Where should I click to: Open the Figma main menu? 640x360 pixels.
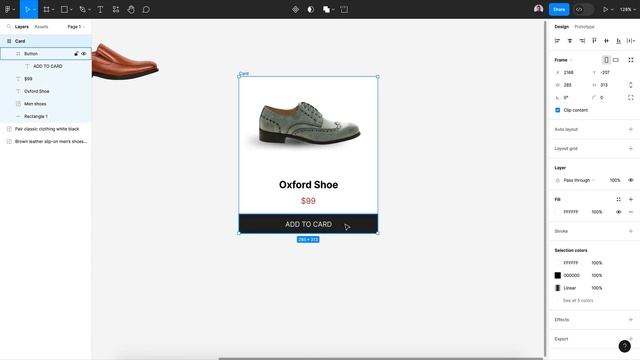(x=8, y=9)
